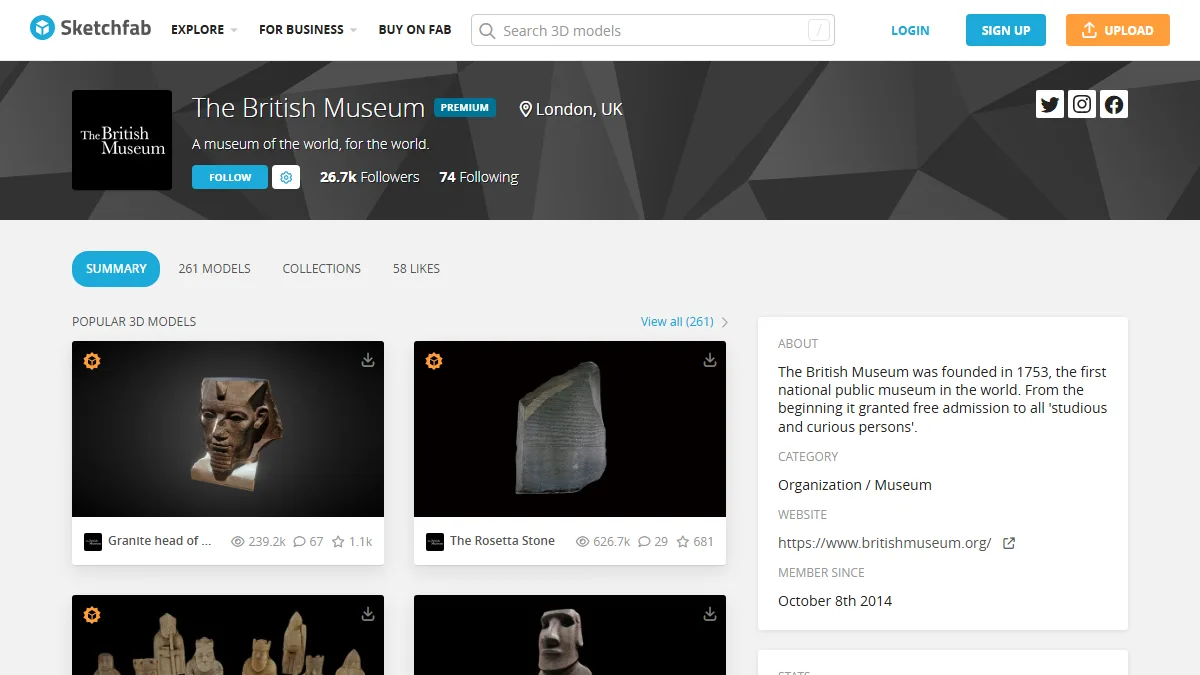Click 'October 8th 2014' member date
This screenshot has height=675, width=1200.
point(835,601)
